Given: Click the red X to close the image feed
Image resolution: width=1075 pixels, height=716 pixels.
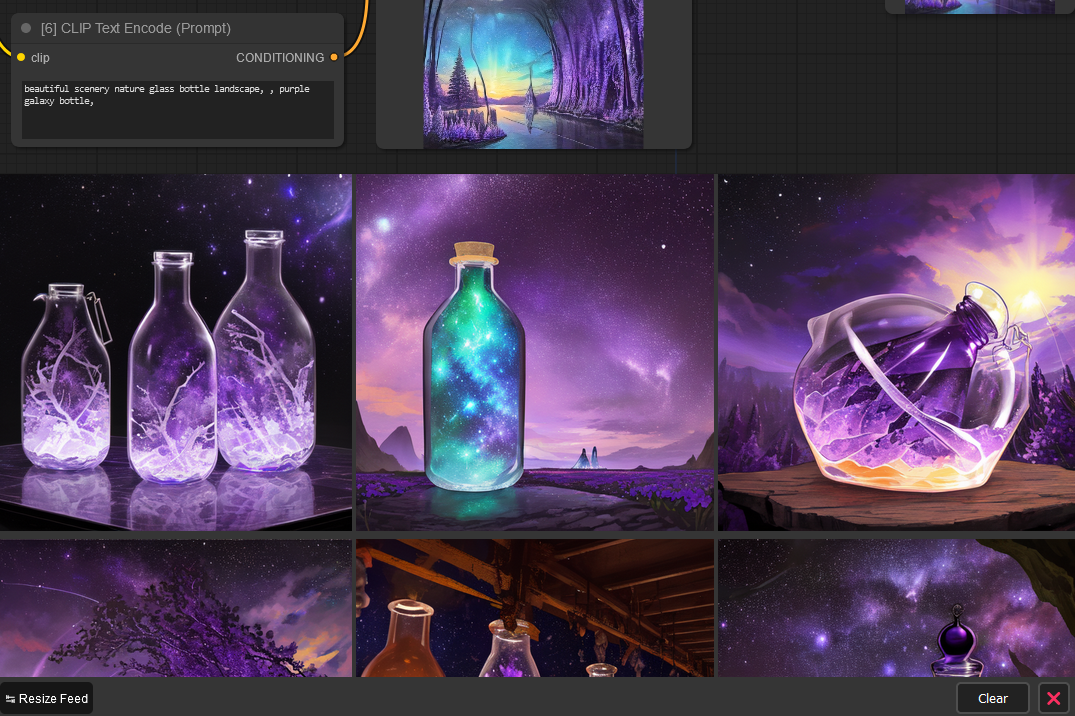Looking at the screenshot, I should pos(1053,698).
